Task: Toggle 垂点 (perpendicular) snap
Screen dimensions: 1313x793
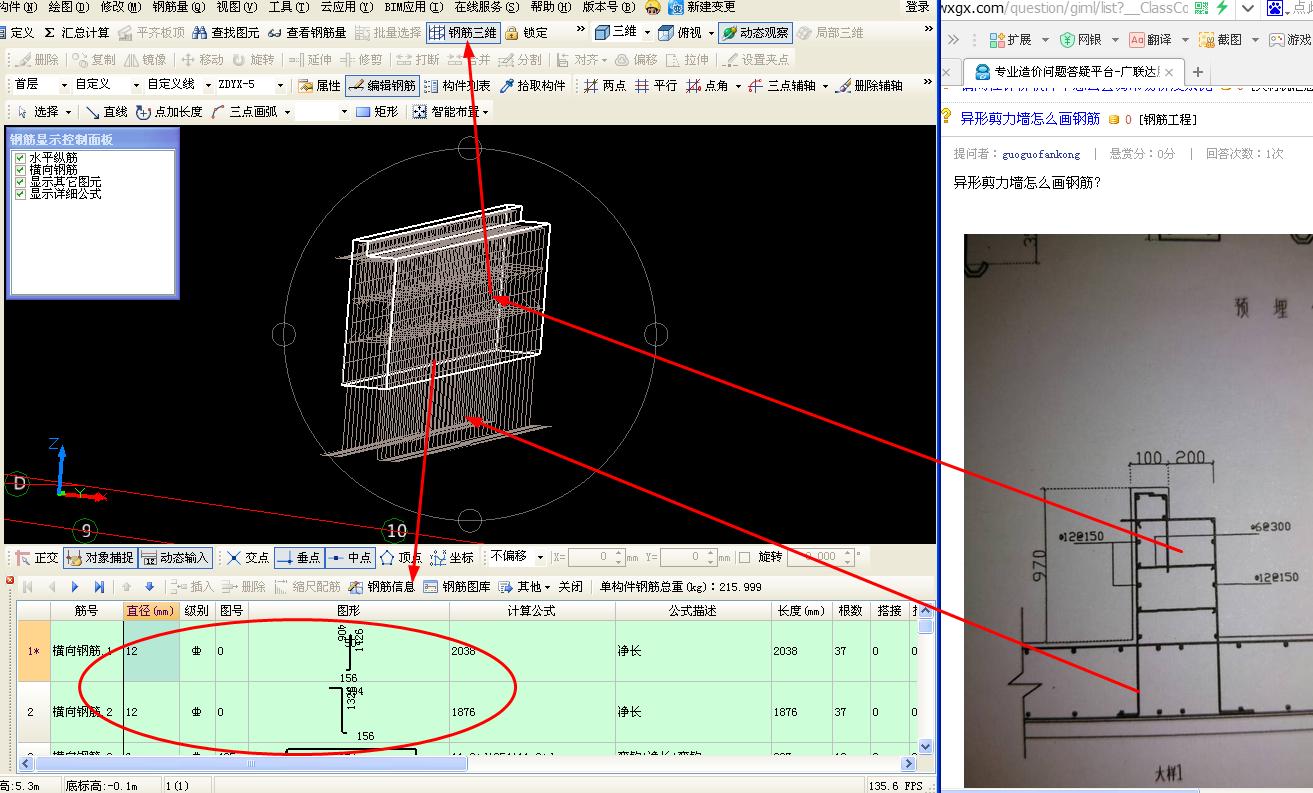Action: click(298, 557)
